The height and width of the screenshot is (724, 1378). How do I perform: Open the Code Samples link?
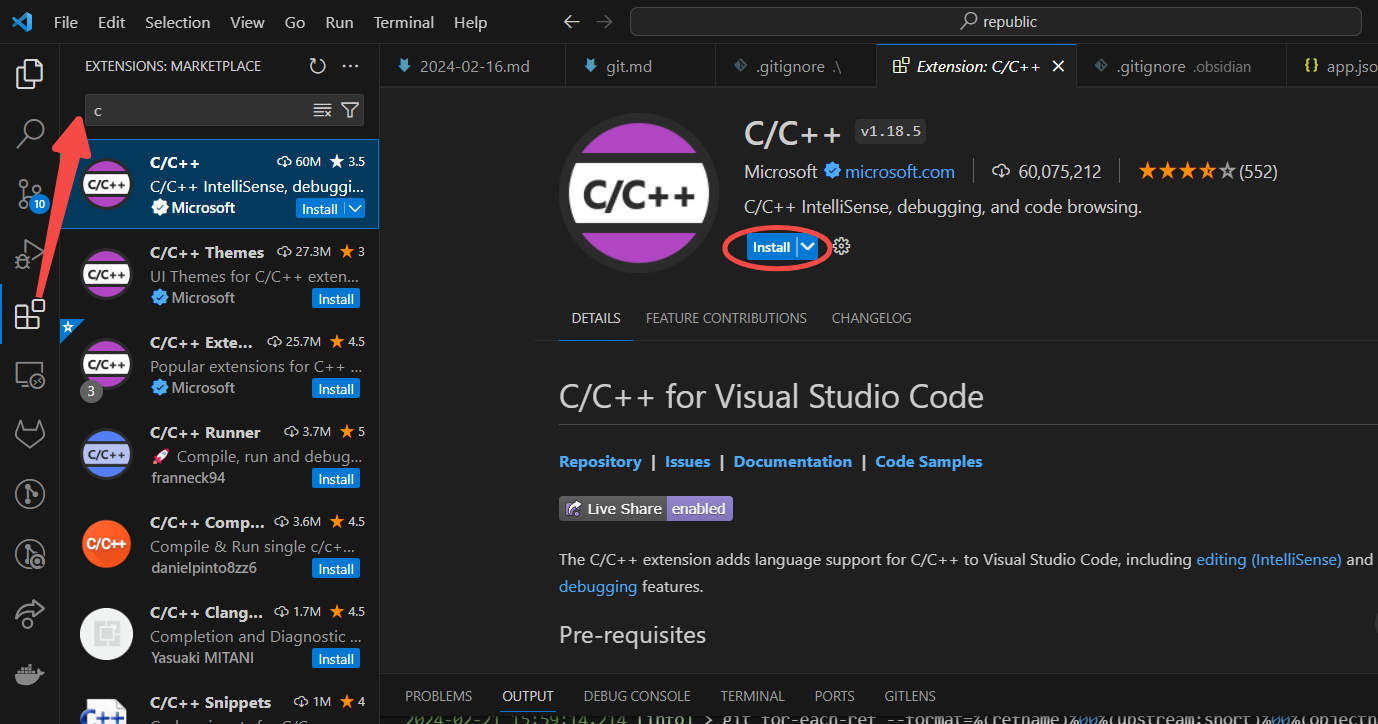(x=929, y=461)
